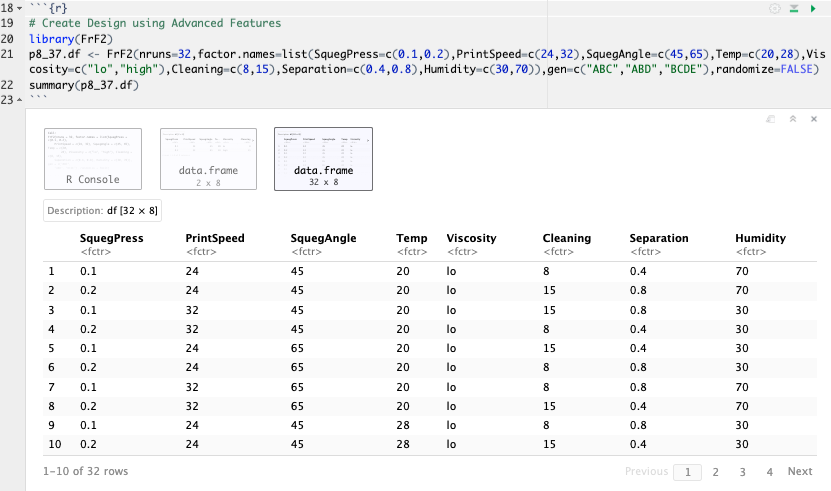Select the data.frame 32 x 8 thumbnail
This screenshot has width=831, height=491.
[x=323, y=158]
